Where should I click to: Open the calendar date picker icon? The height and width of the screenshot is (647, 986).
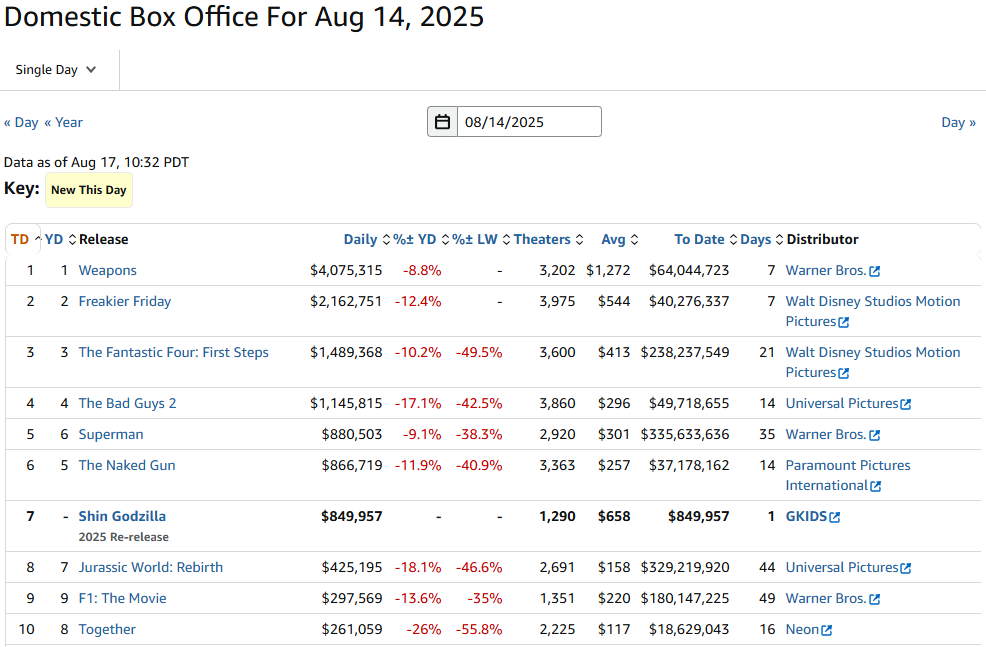443,122
